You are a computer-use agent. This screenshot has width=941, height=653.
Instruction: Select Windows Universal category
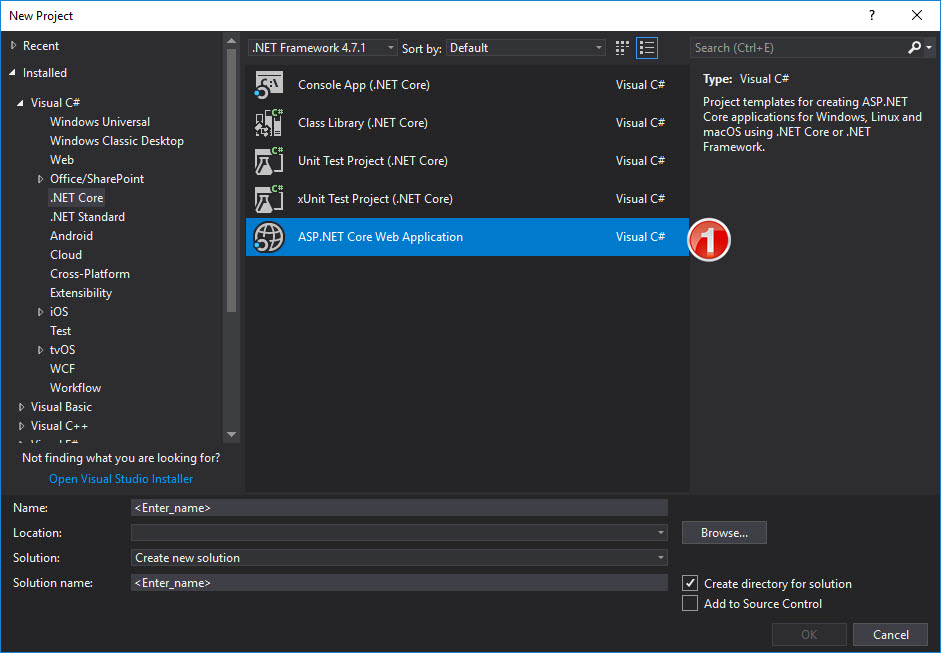pyautogui.click(x=100, y=122)
